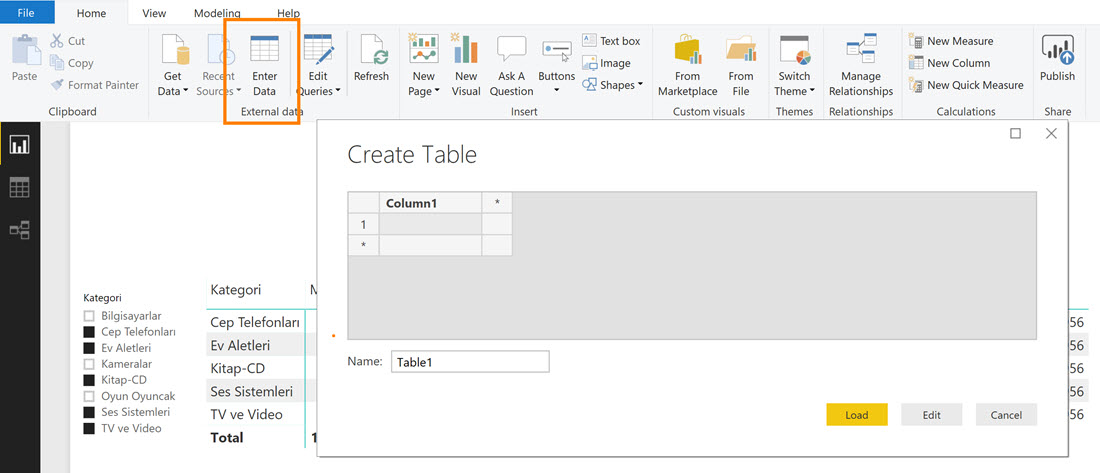Image resolution: width=1100 pixels, height=473 pixels.
Task: Insert an Image
Action: (x=606, y=63)
